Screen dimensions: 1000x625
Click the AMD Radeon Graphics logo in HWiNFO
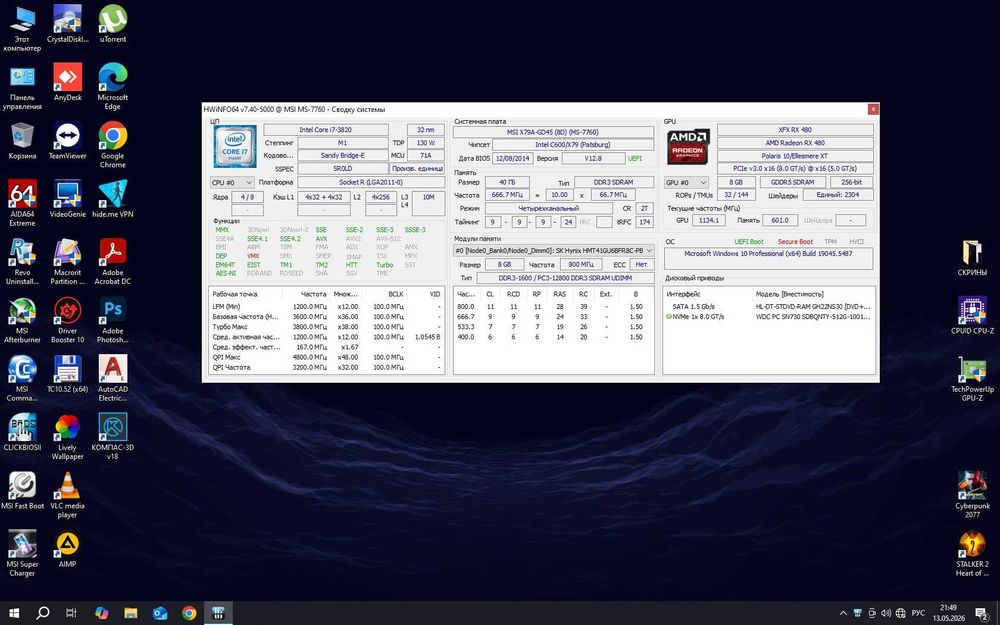[688, 147]
